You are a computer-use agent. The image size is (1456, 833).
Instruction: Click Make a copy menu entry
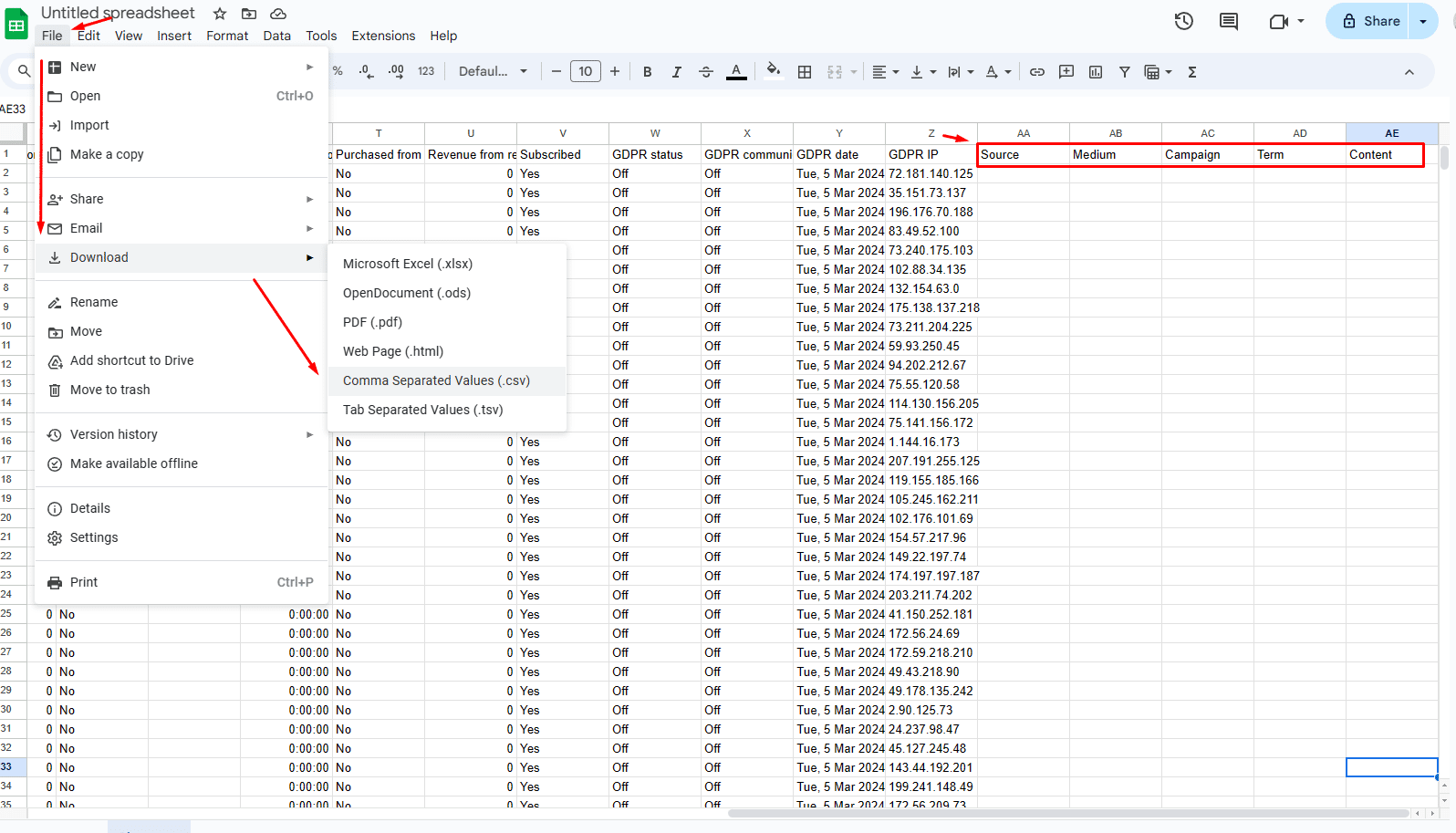pyautogui.click(x=107, y=154)
